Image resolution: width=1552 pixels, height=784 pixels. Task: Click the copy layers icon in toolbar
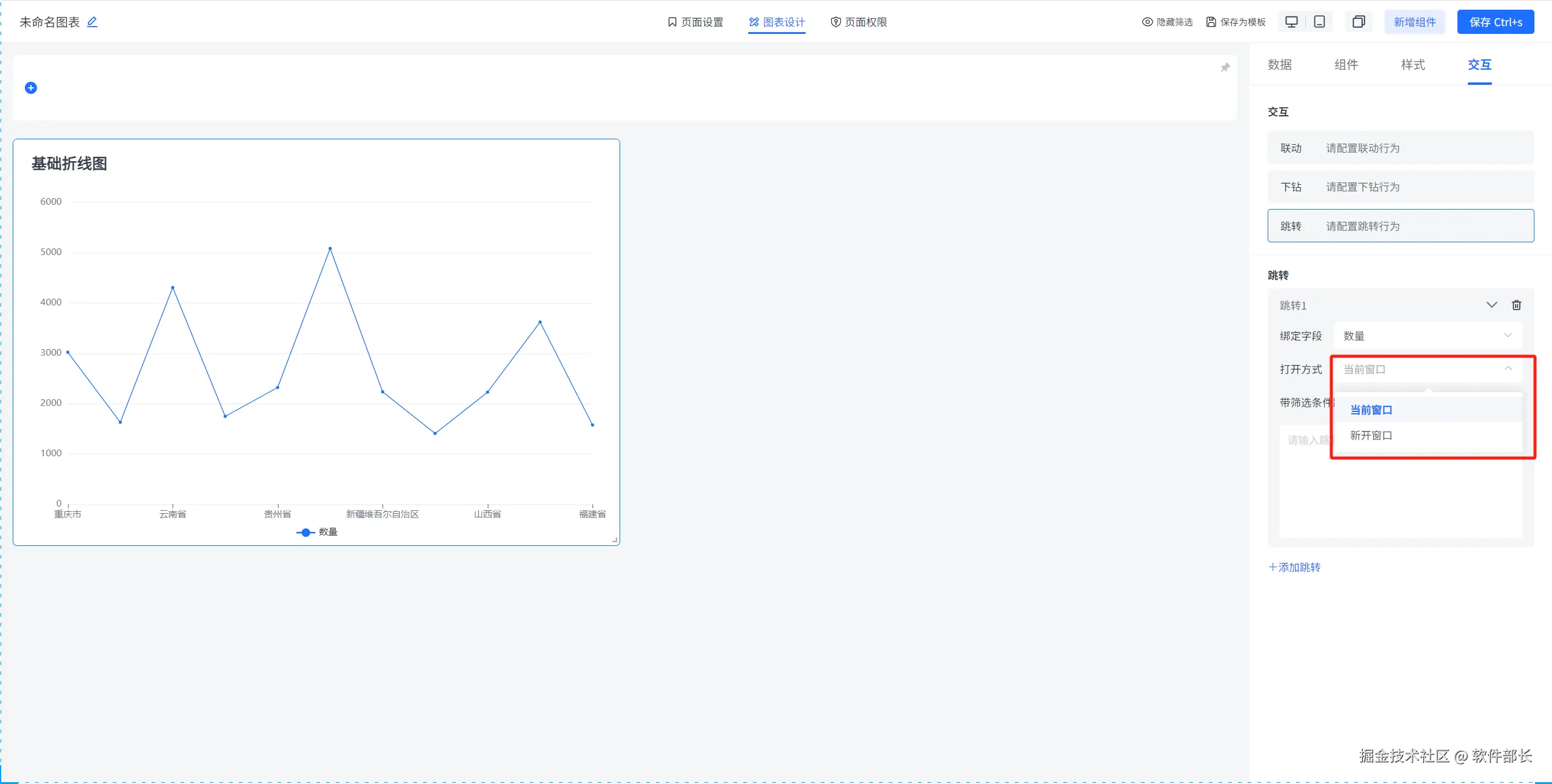1359,22
